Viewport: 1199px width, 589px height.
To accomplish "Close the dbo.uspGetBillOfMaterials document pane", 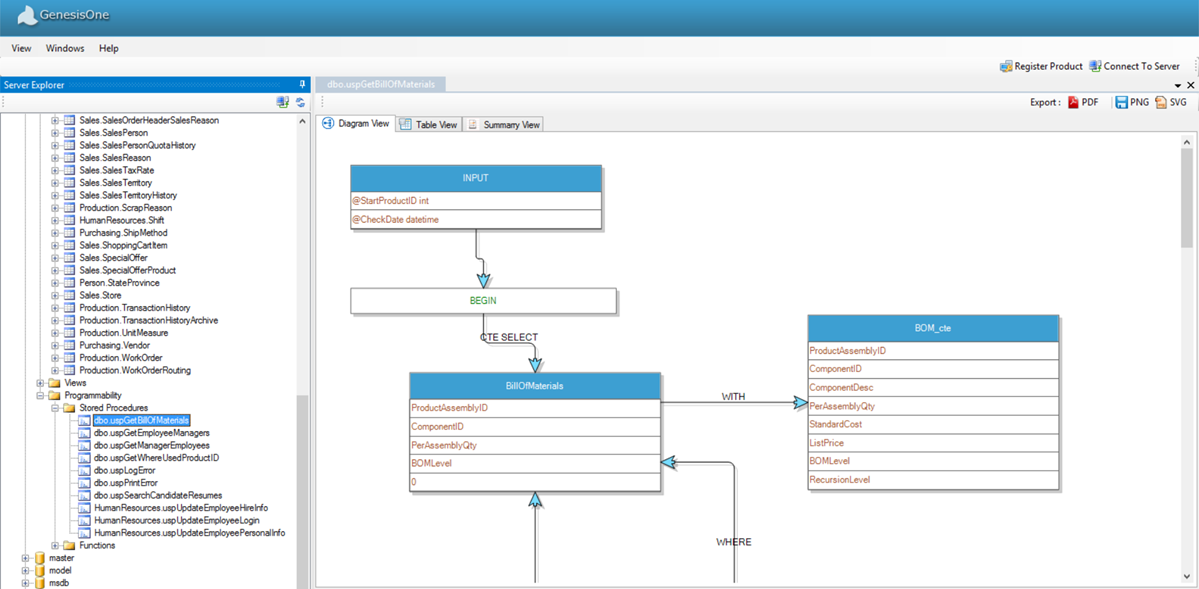I will point(1190,85).
